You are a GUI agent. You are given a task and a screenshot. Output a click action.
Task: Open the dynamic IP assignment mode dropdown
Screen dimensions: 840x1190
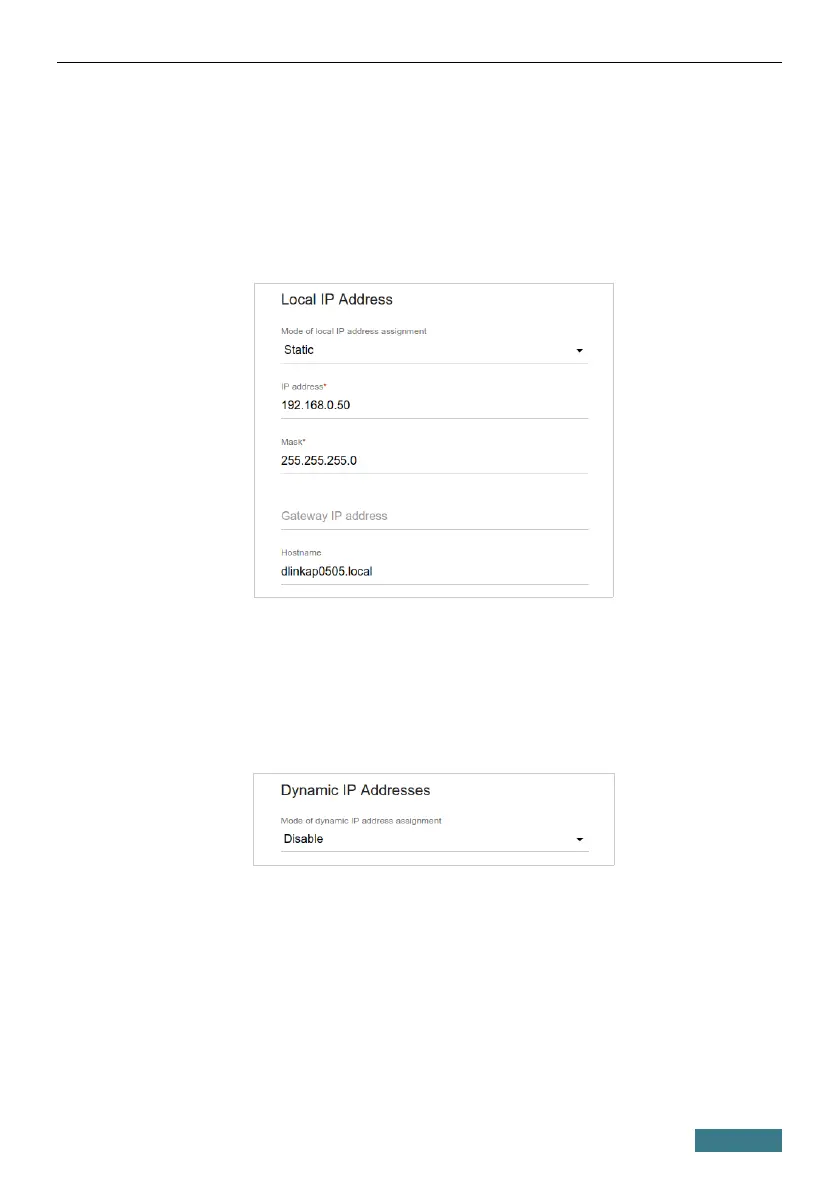pyautogui.click(x=433, y=839)
